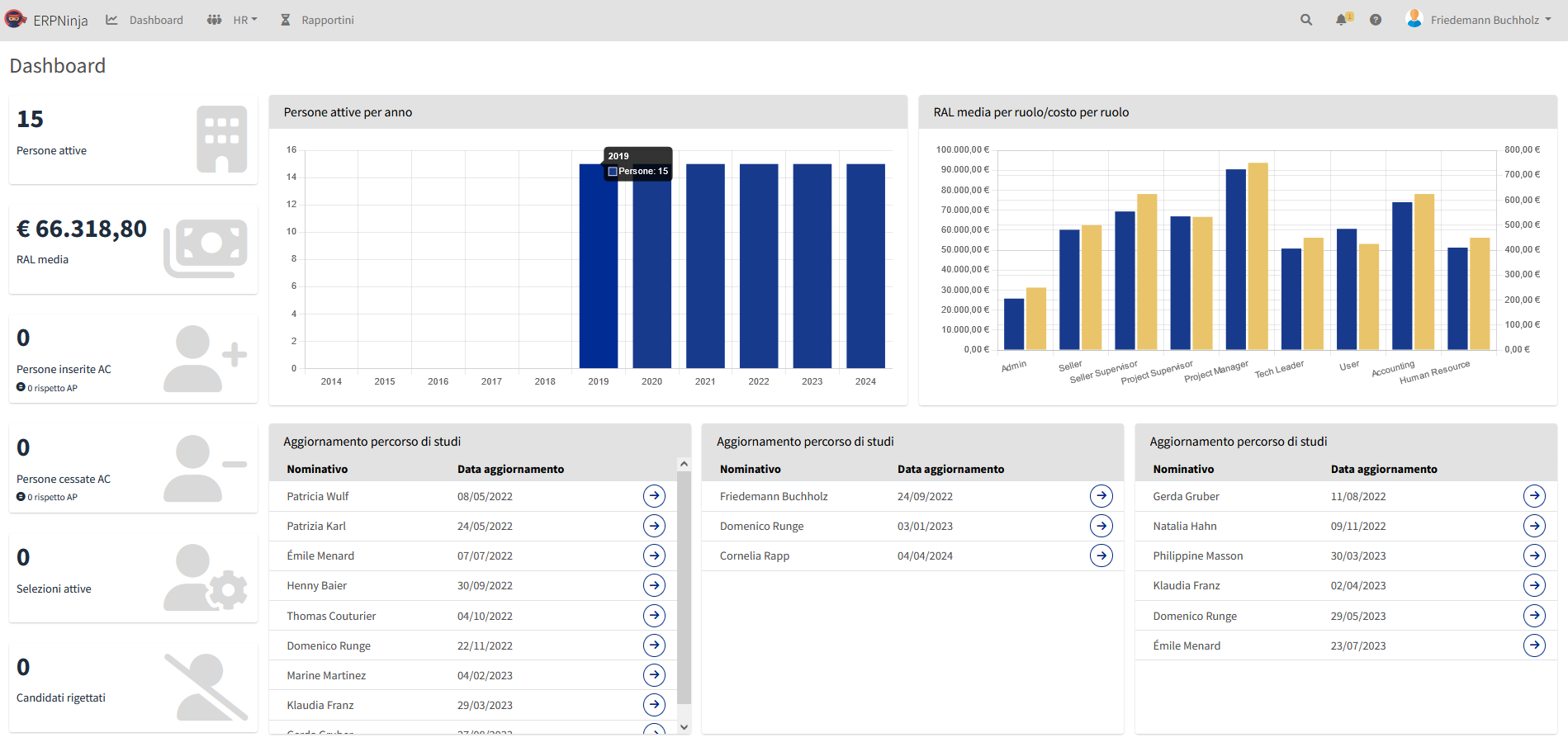Click the date 09/11/2022

[x=1358, y=526]
